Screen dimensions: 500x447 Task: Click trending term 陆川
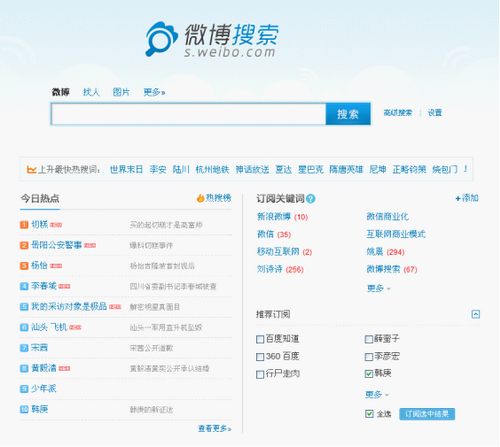(x=181, y=169)
